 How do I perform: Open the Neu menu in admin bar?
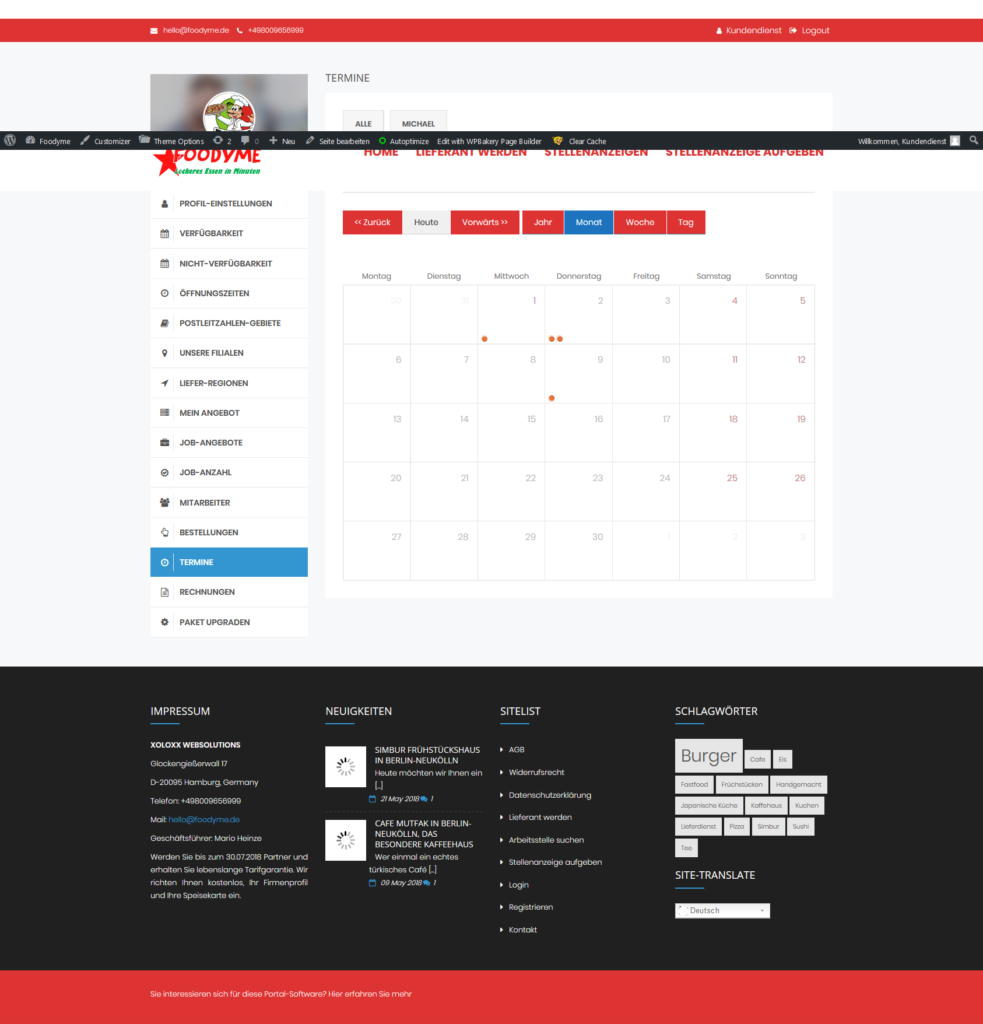[x=282, y=141]
